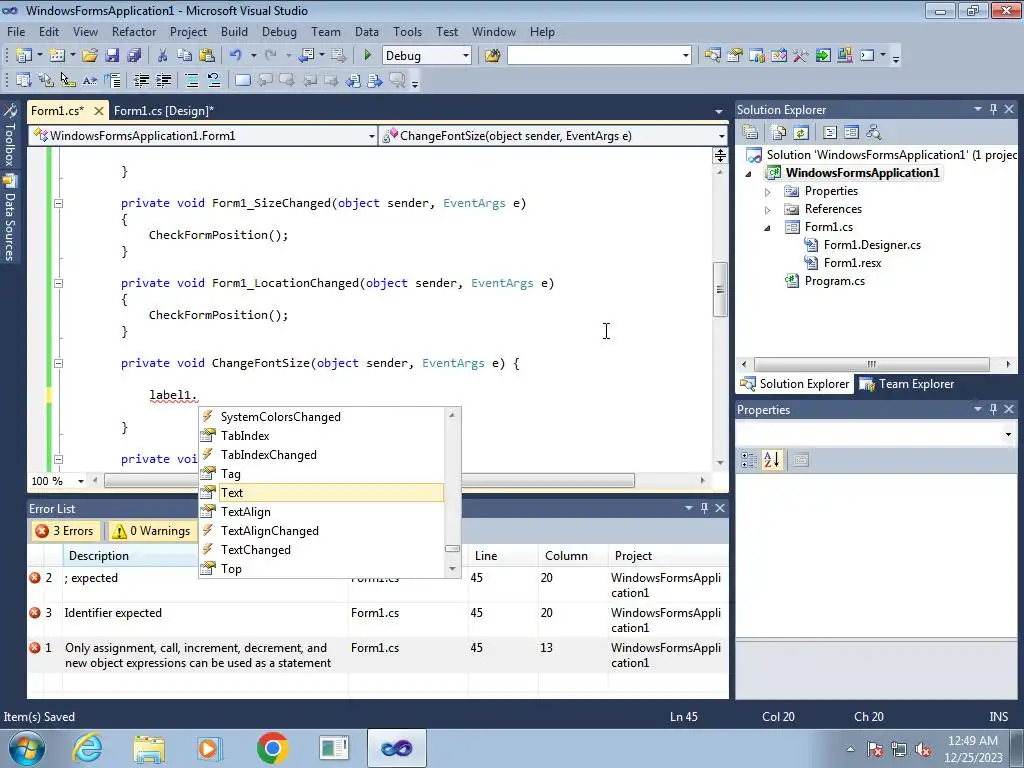
Task: Pin the Error List panel
Action: [704, 508]
